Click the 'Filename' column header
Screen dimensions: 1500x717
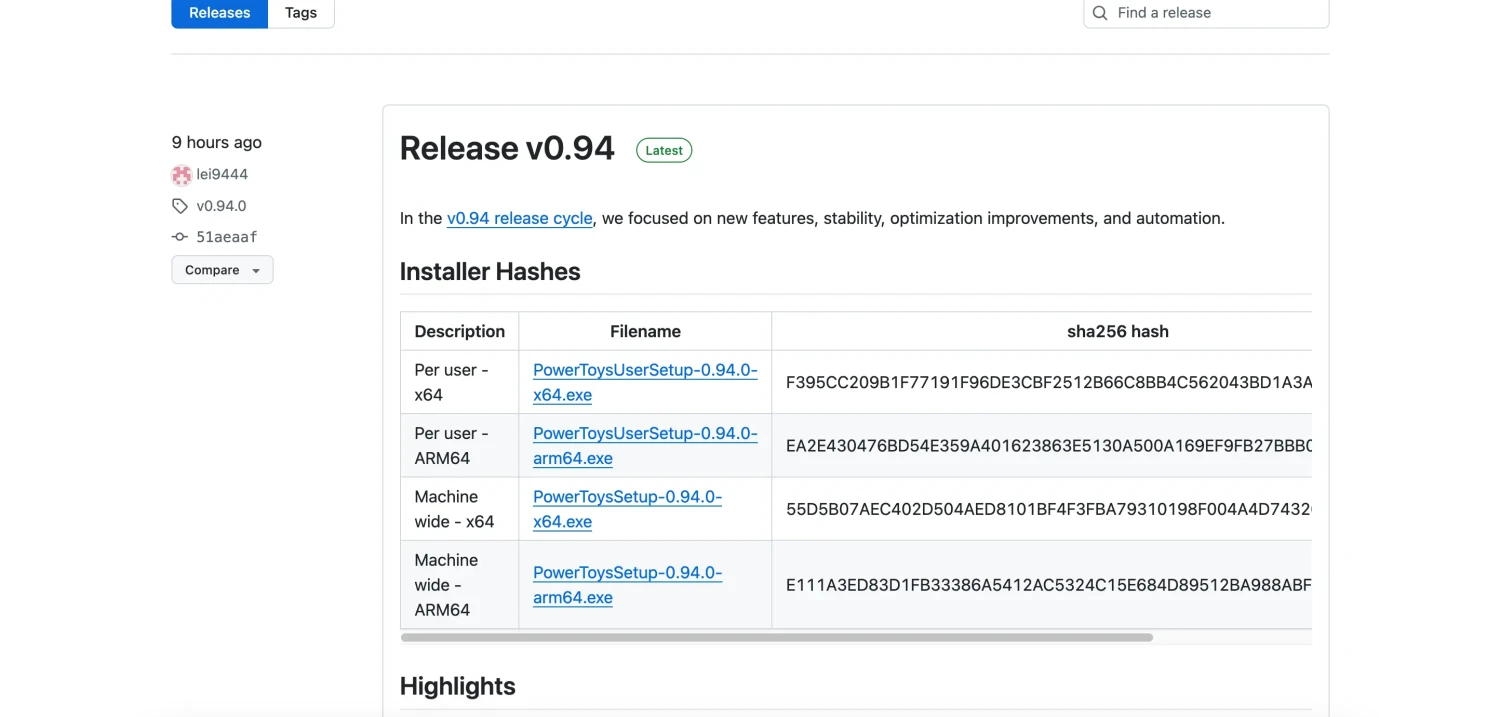[645, 331]
